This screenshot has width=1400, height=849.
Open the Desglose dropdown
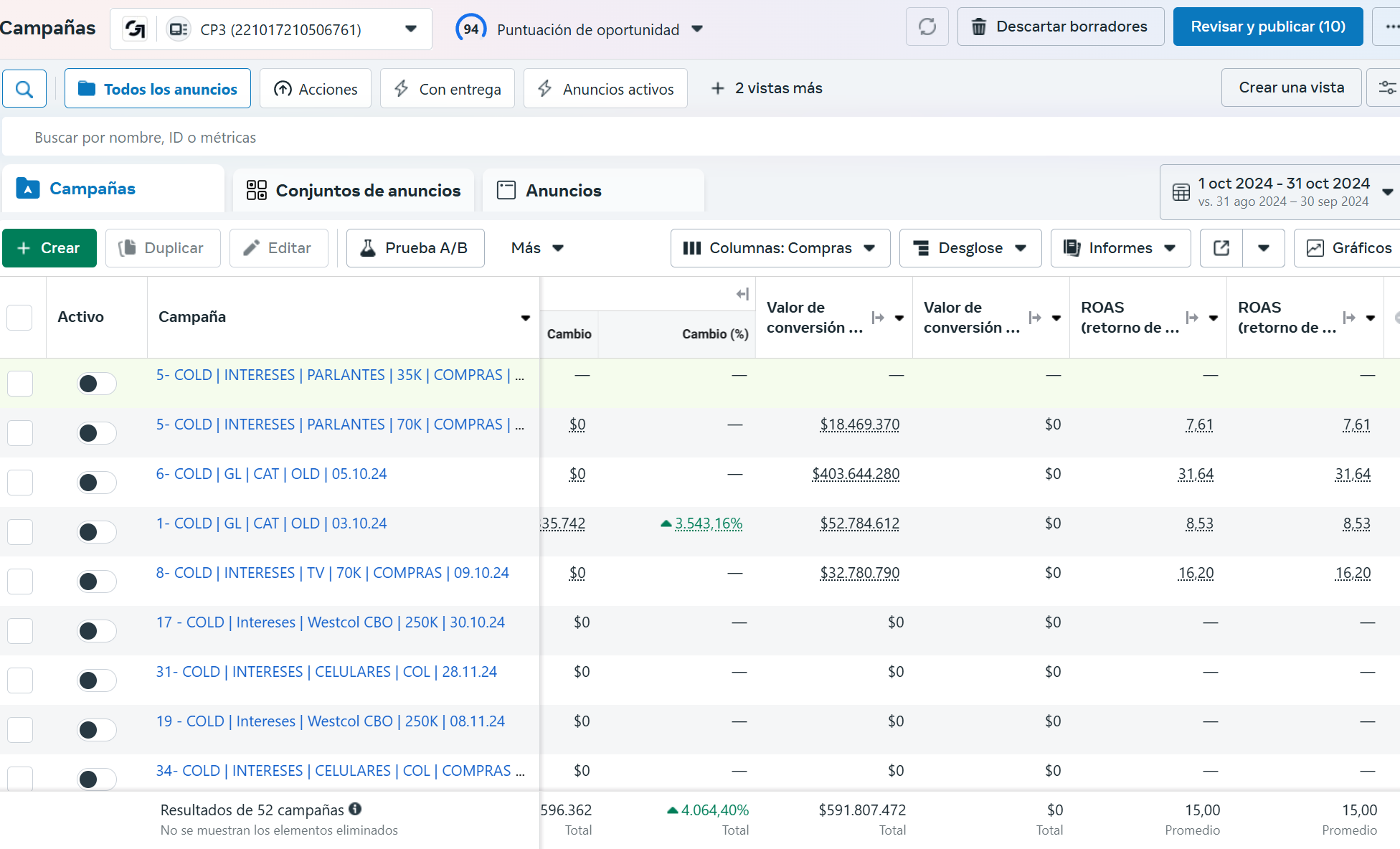pos(970,248)
